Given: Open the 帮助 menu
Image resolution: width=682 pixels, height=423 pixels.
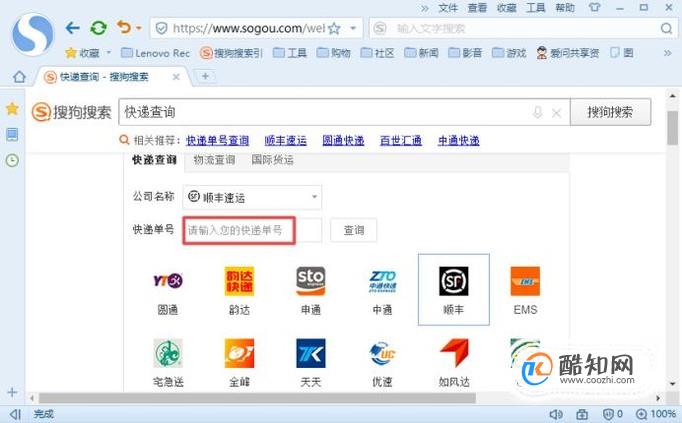Looking at the screenshot, I should [565, 8].
